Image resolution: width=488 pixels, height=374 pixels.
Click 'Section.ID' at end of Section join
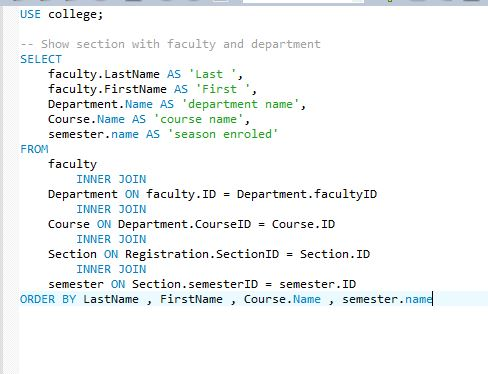[335, 254]
